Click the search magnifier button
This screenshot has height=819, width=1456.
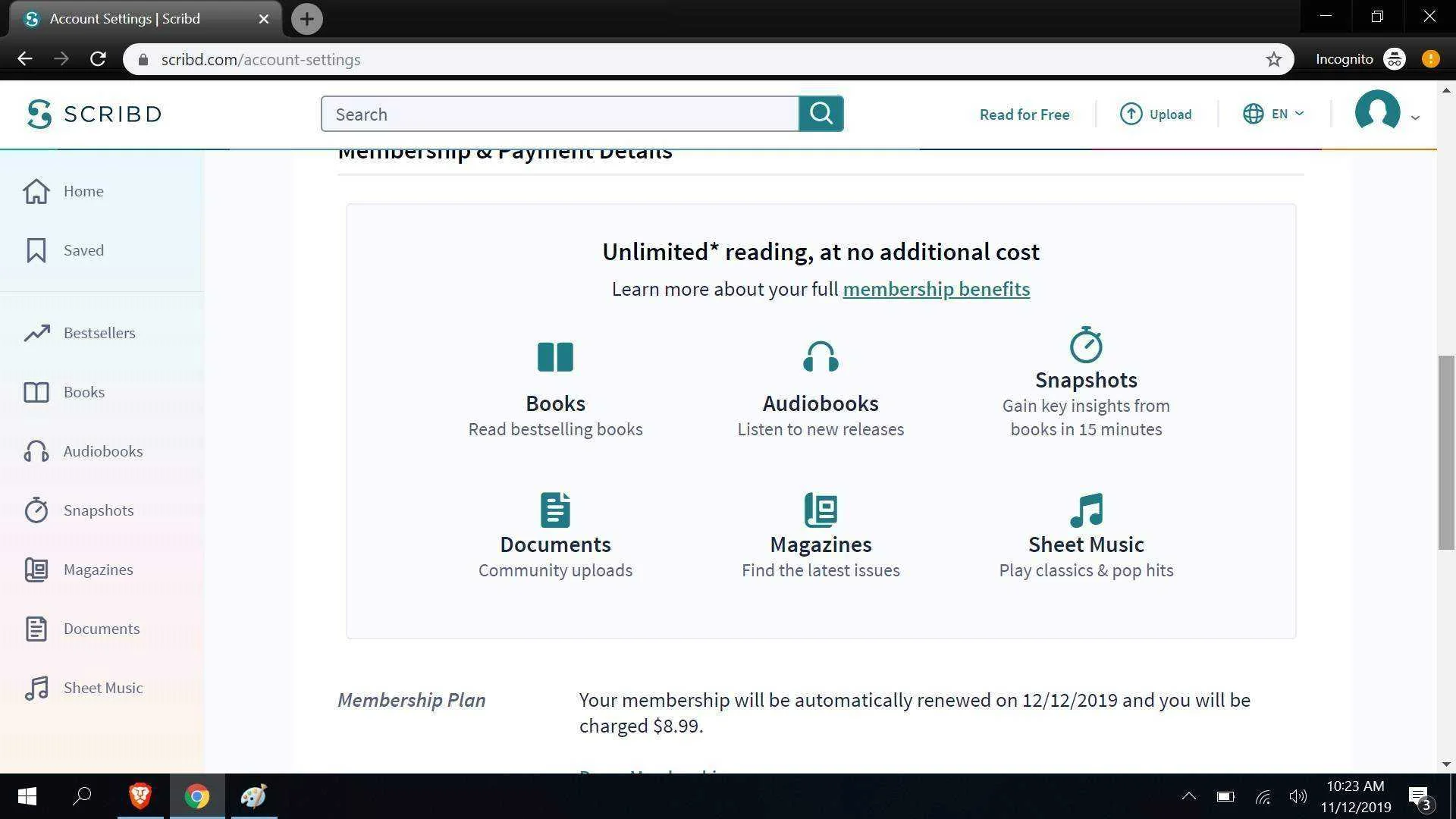pyautogui.click(x=821, y=114)
